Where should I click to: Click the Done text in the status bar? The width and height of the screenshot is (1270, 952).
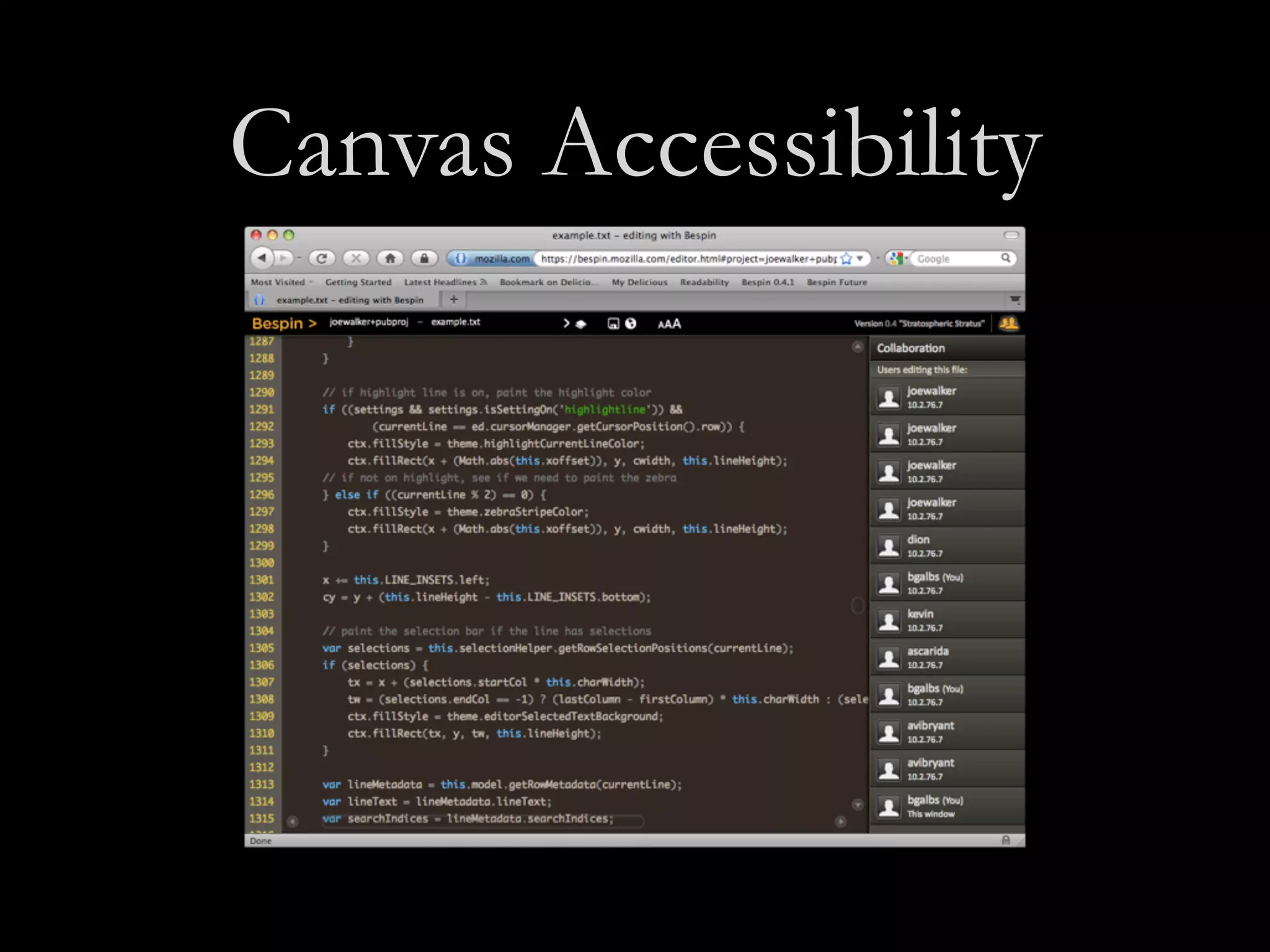[260, 841]
